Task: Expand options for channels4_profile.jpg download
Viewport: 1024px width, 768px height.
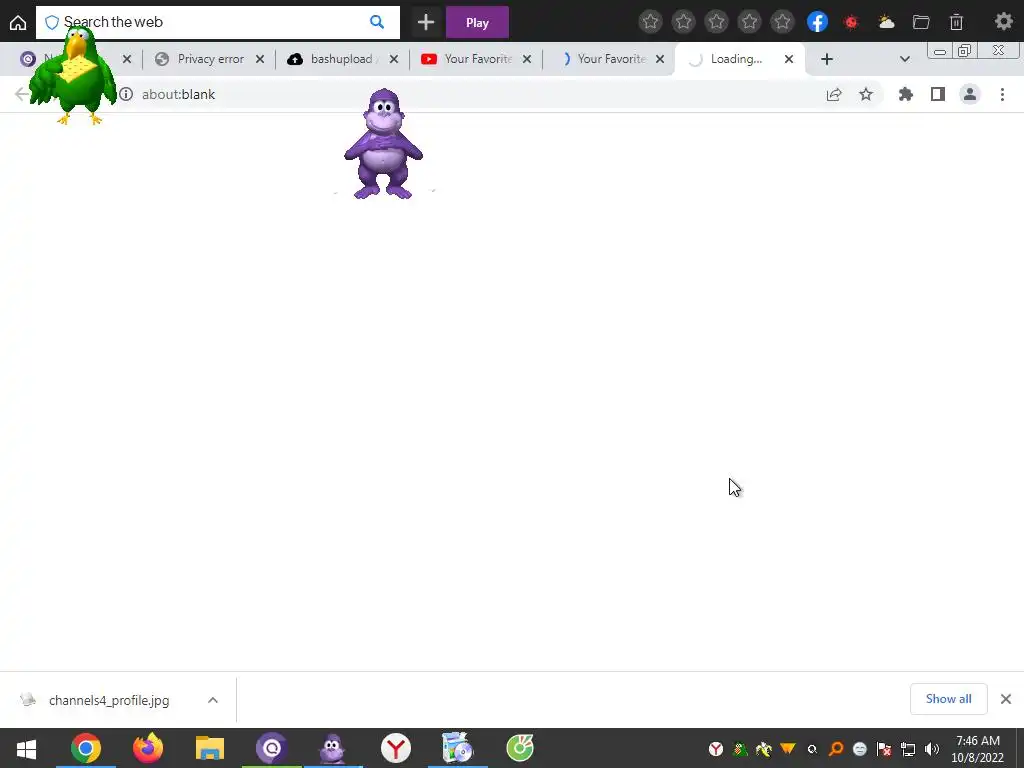Action: (213, 700)
